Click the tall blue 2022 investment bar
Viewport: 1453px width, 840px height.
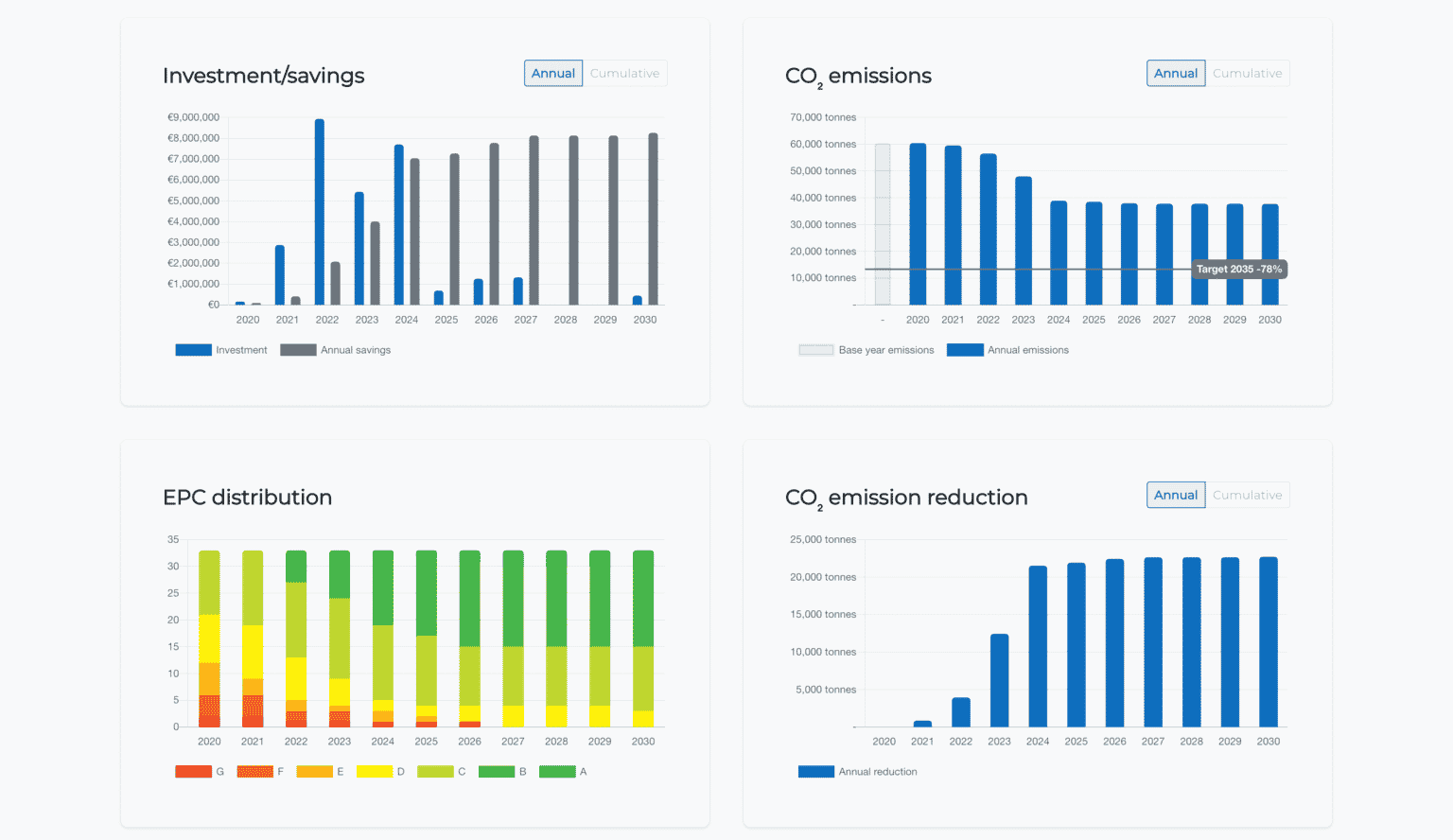coord(320,212)
